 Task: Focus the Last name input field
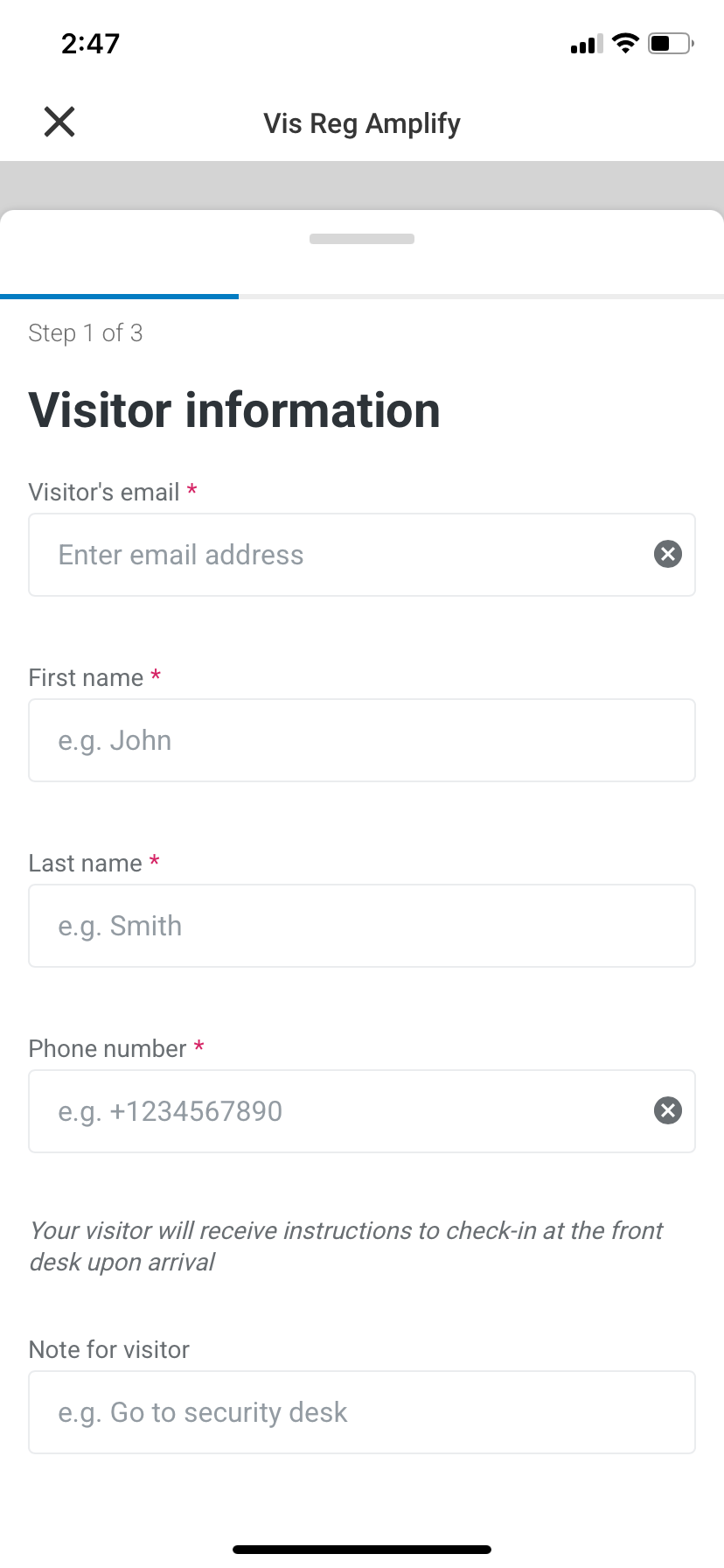(362, 926)
